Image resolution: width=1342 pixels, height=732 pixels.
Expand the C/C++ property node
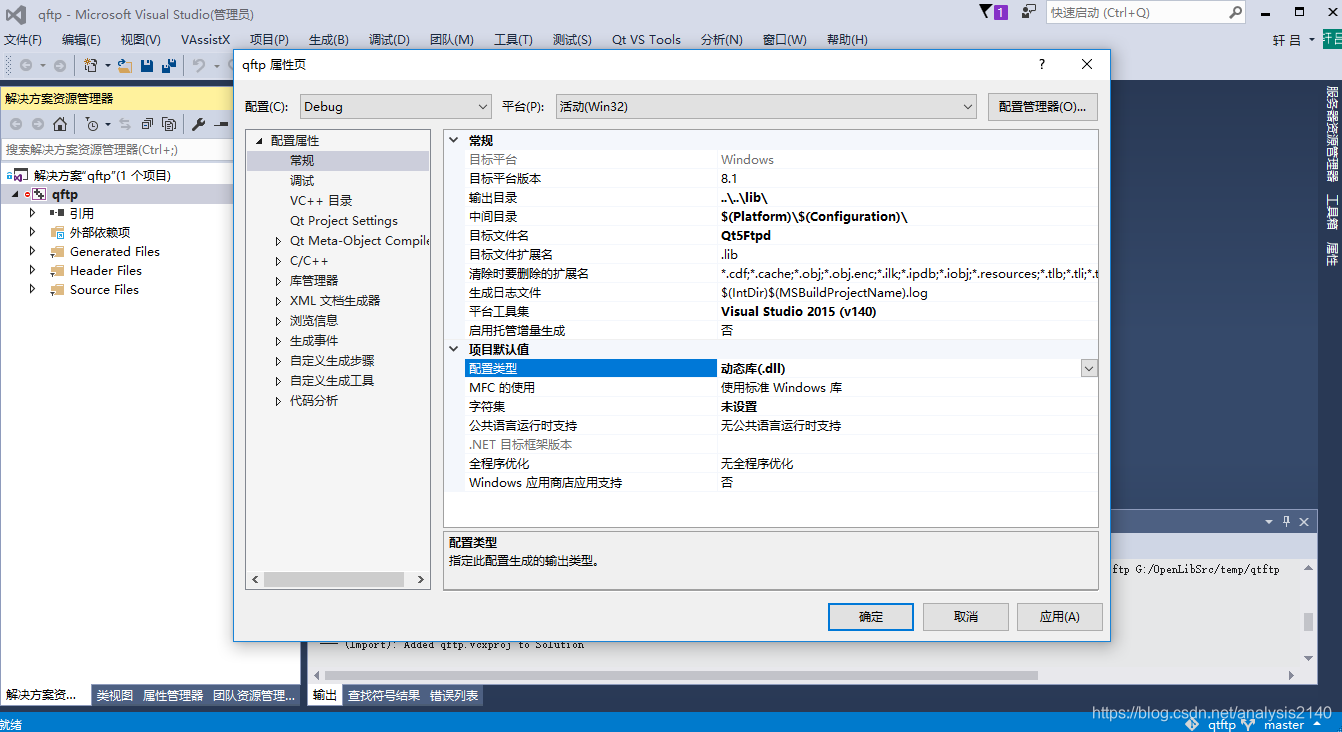[x=279, y=260]
